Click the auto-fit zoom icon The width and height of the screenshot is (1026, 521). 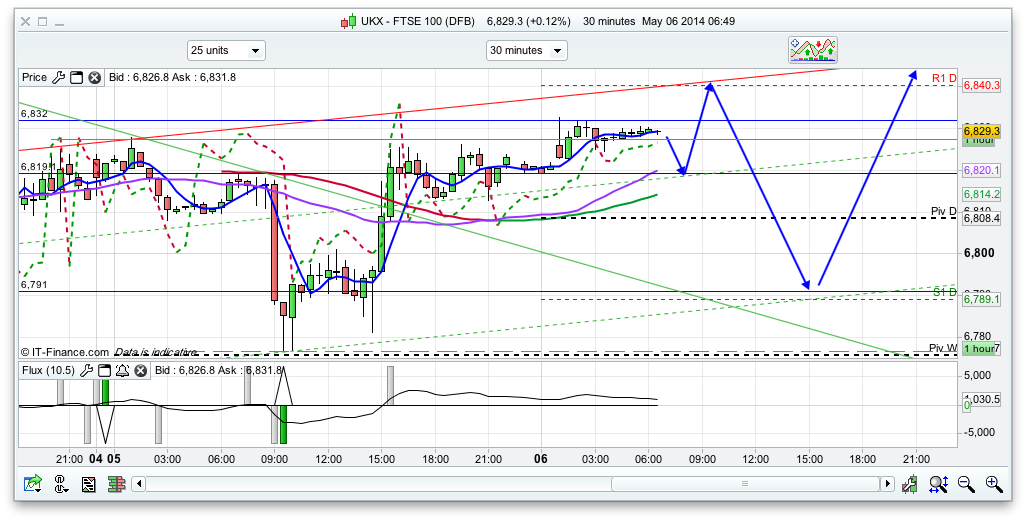point(938,484)
